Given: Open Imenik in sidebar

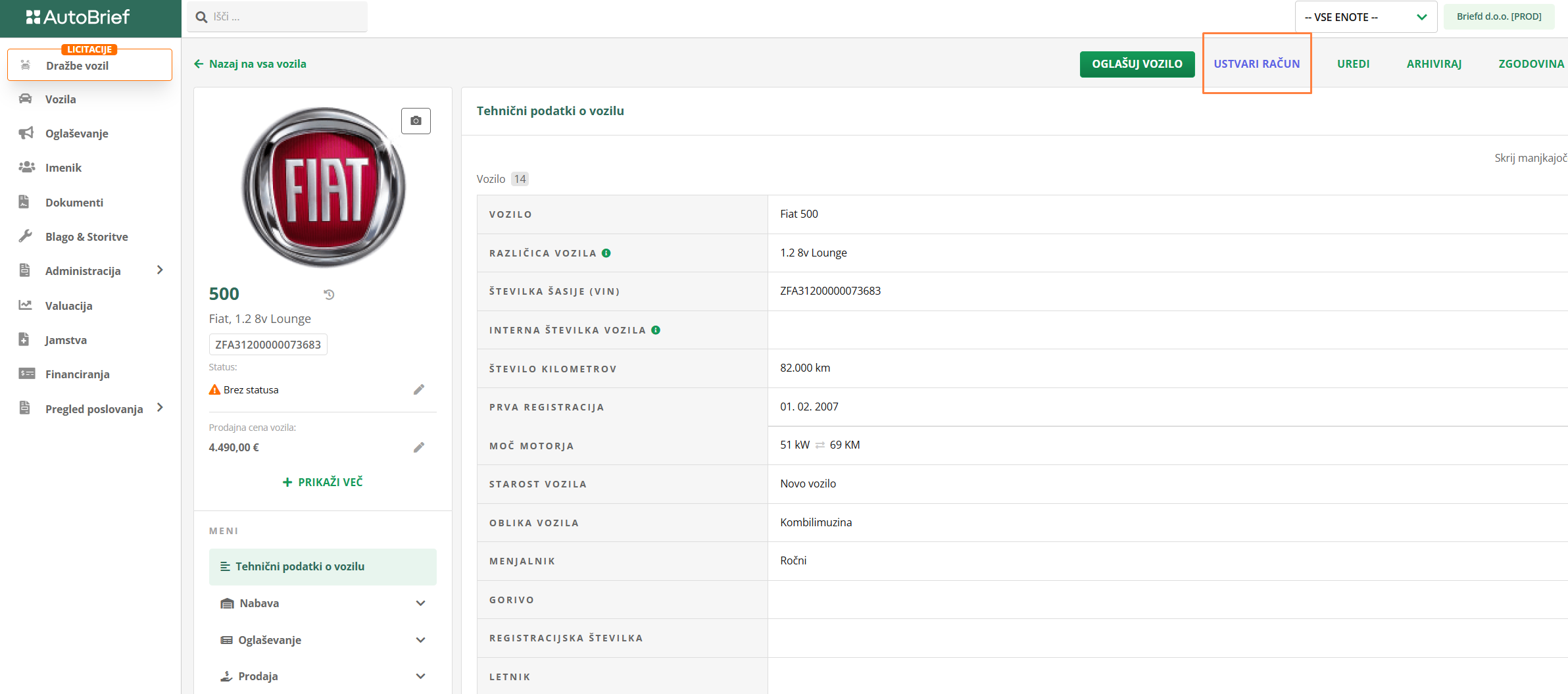Looking at the screenshot, I should click(63, 168).
